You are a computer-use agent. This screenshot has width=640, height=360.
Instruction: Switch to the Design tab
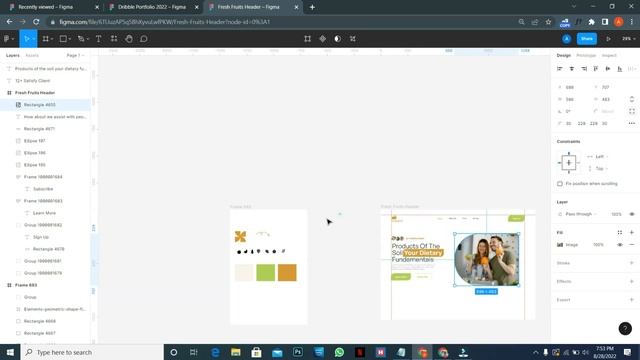pos(564,55)
